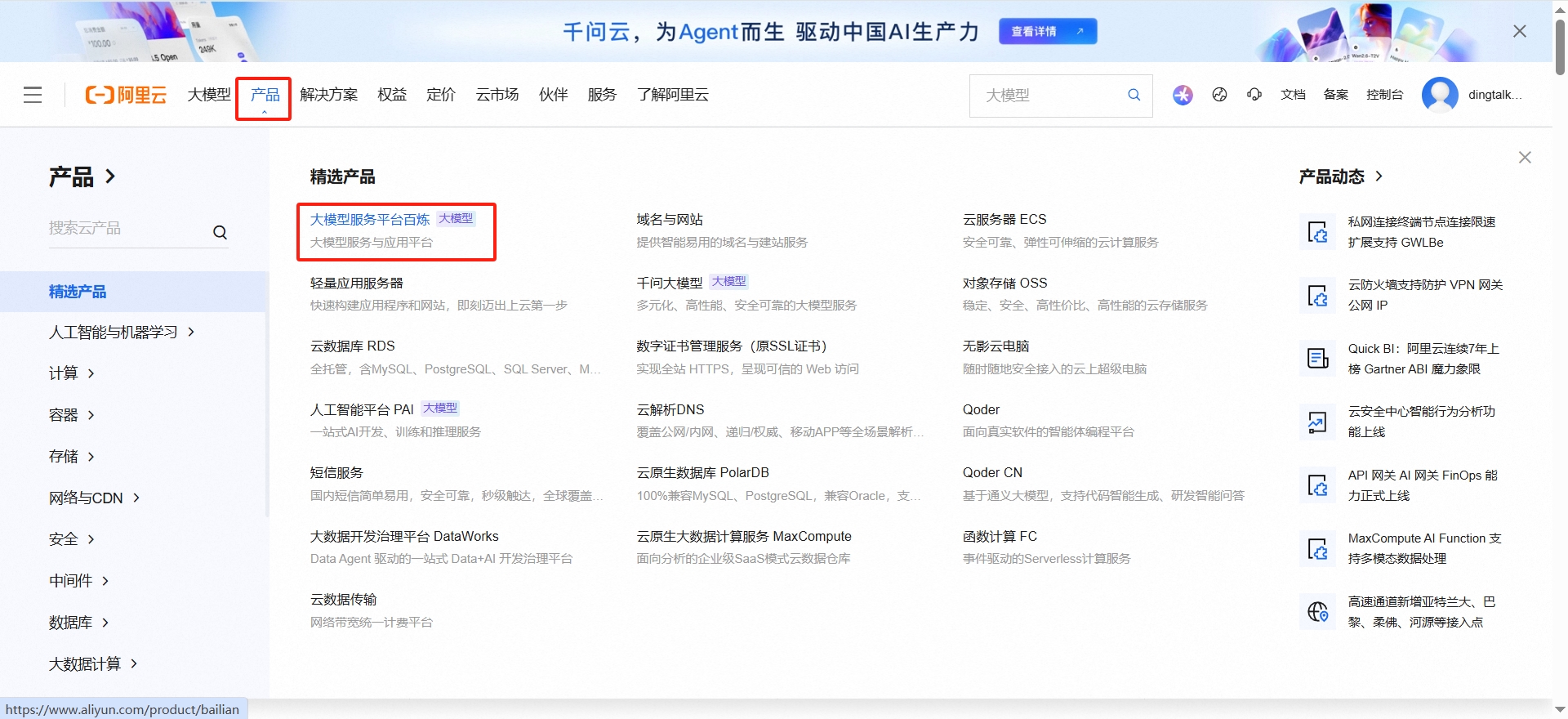This screenshot has width=1568, height=719.
Task: Click the 文档 header link
Action: coord(1293,95)
